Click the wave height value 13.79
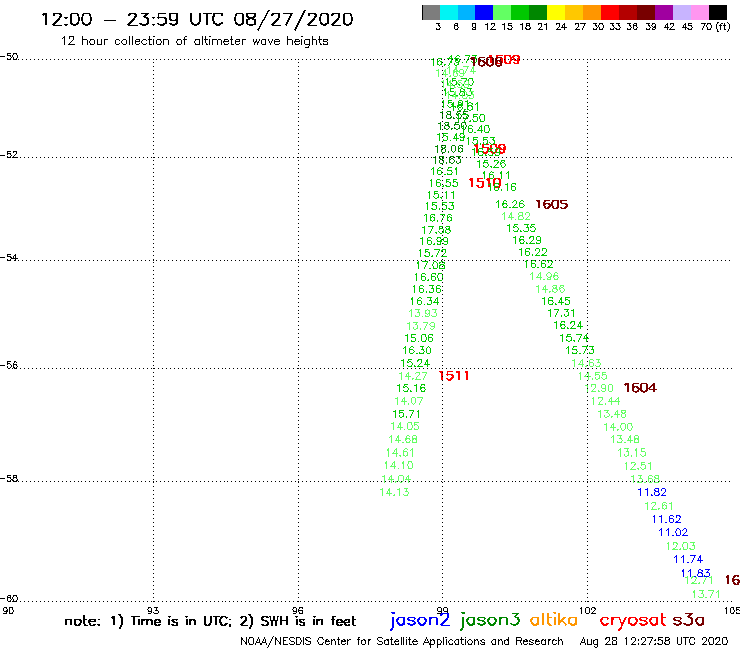Image resolution: width=740 pixels, height=650 pixels. (421, 326)
